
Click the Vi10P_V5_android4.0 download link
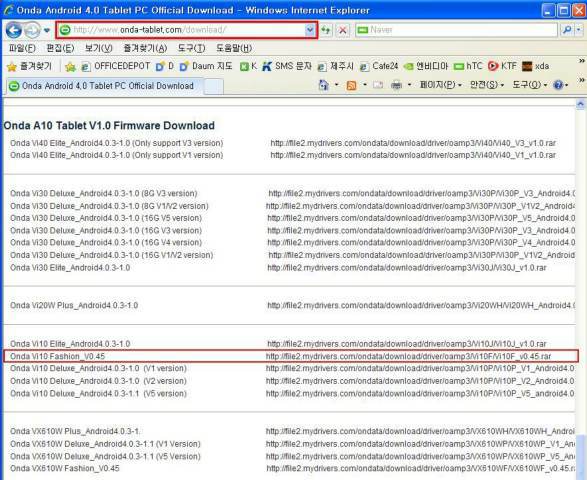coord(420,394)
